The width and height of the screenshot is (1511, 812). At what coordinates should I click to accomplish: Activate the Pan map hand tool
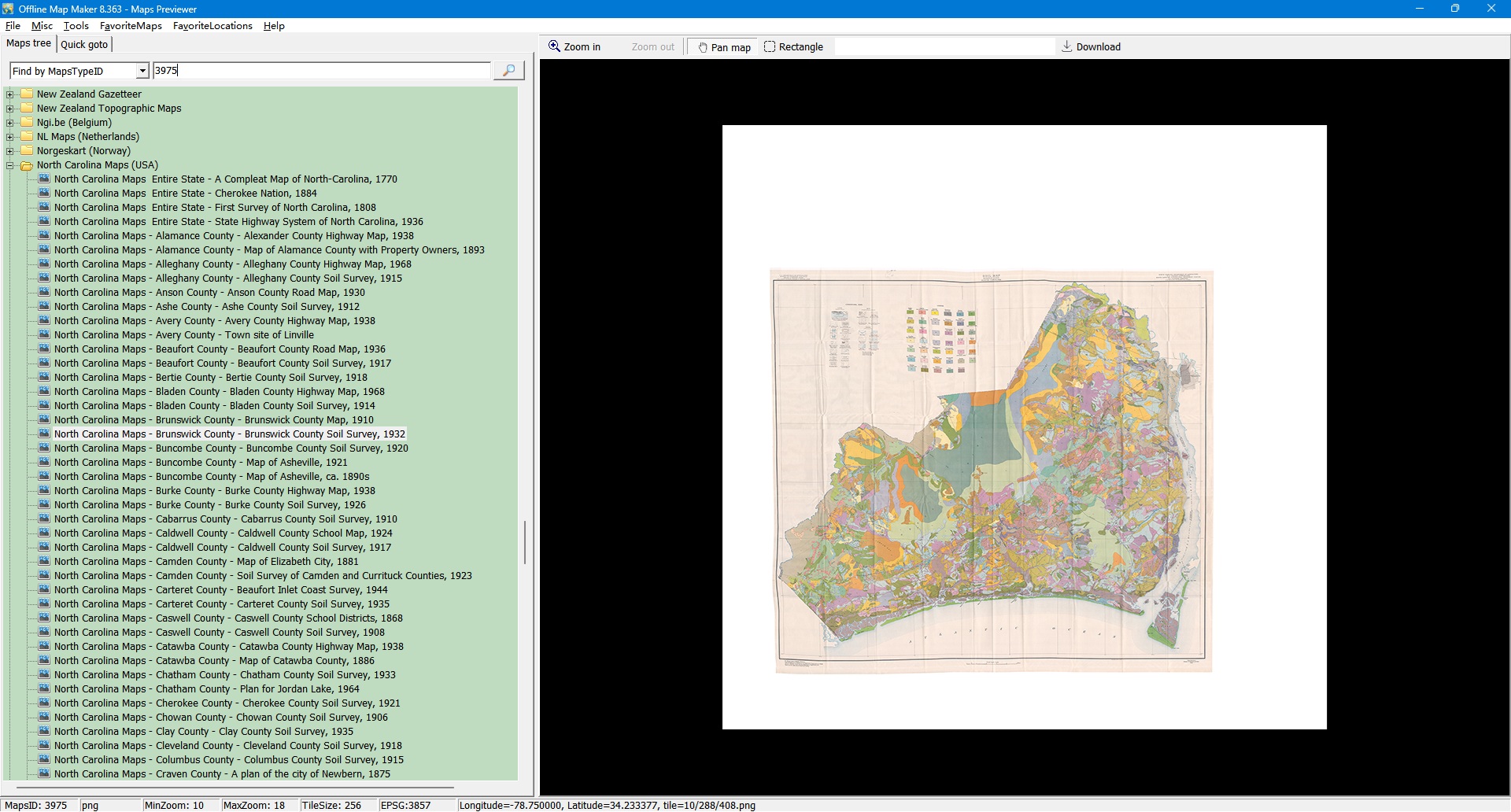(723, 47)
